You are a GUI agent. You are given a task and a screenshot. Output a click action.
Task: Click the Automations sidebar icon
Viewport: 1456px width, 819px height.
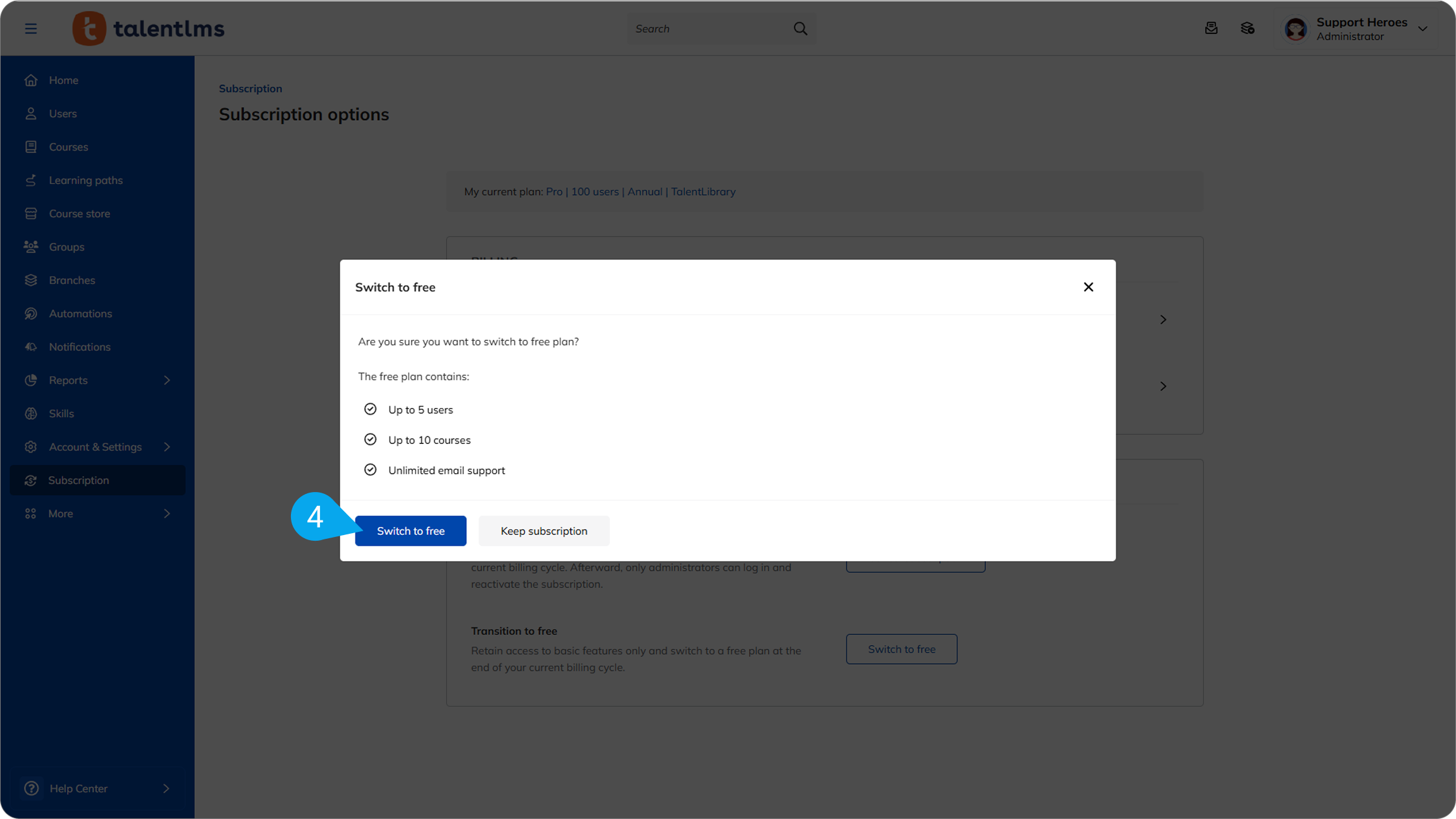[31, 314]
